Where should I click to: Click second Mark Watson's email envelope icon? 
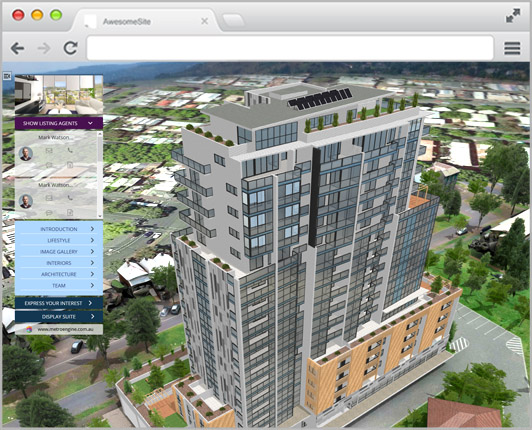pyautogui.click(x=49, y=198)
